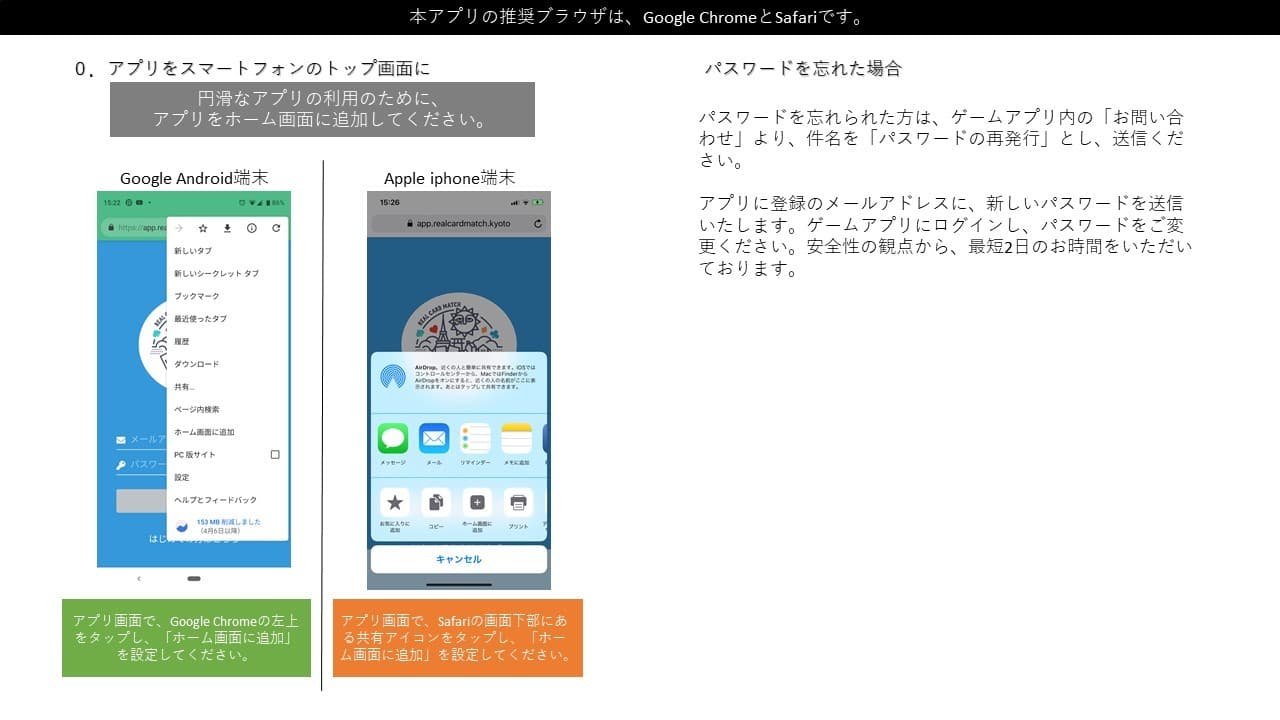This screenshot has width=1280, height=720.
Task: Click the black recommended browser banner text
Action: (640, 17)
